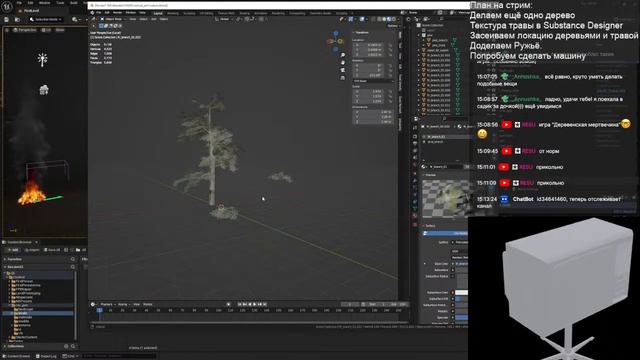The width and height of the screenshot is (640, 360).
Task: Click current frame marker in timeline
Action: [x=99, y=310]
